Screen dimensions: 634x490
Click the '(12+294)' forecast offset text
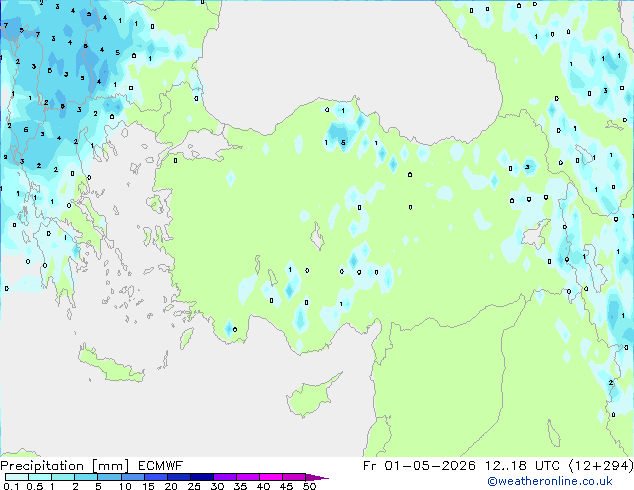click(601, 466)
